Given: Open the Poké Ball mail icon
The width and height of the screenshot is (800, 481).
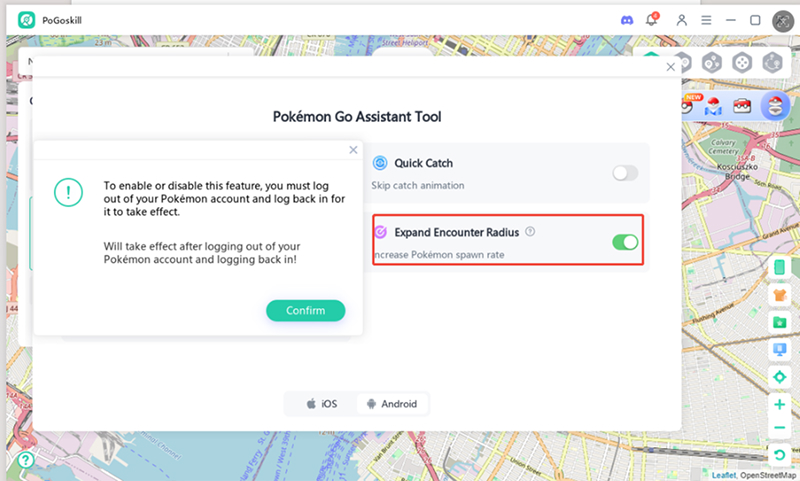Looking at the screenshot, I should click(x=713, y=106).
